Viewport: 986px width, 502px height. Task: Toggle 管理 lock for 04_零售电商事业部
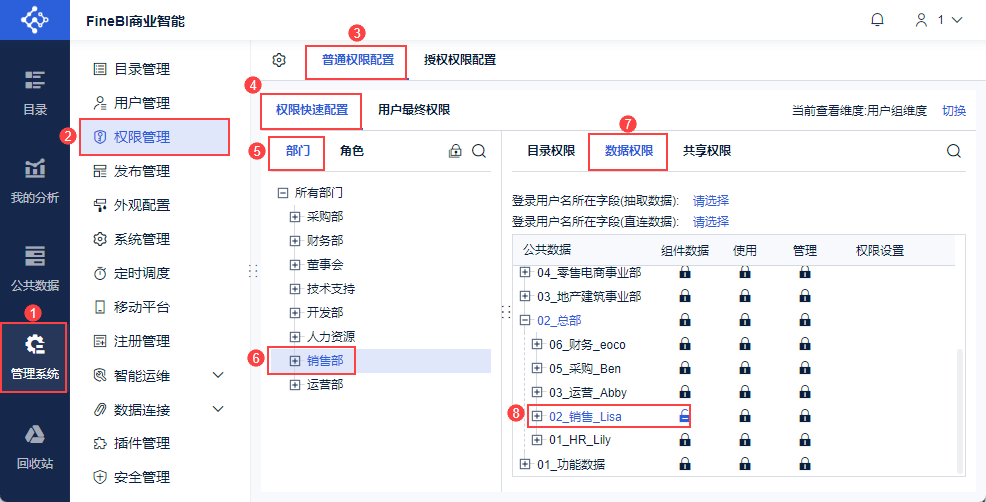click(x=805, y=273)
